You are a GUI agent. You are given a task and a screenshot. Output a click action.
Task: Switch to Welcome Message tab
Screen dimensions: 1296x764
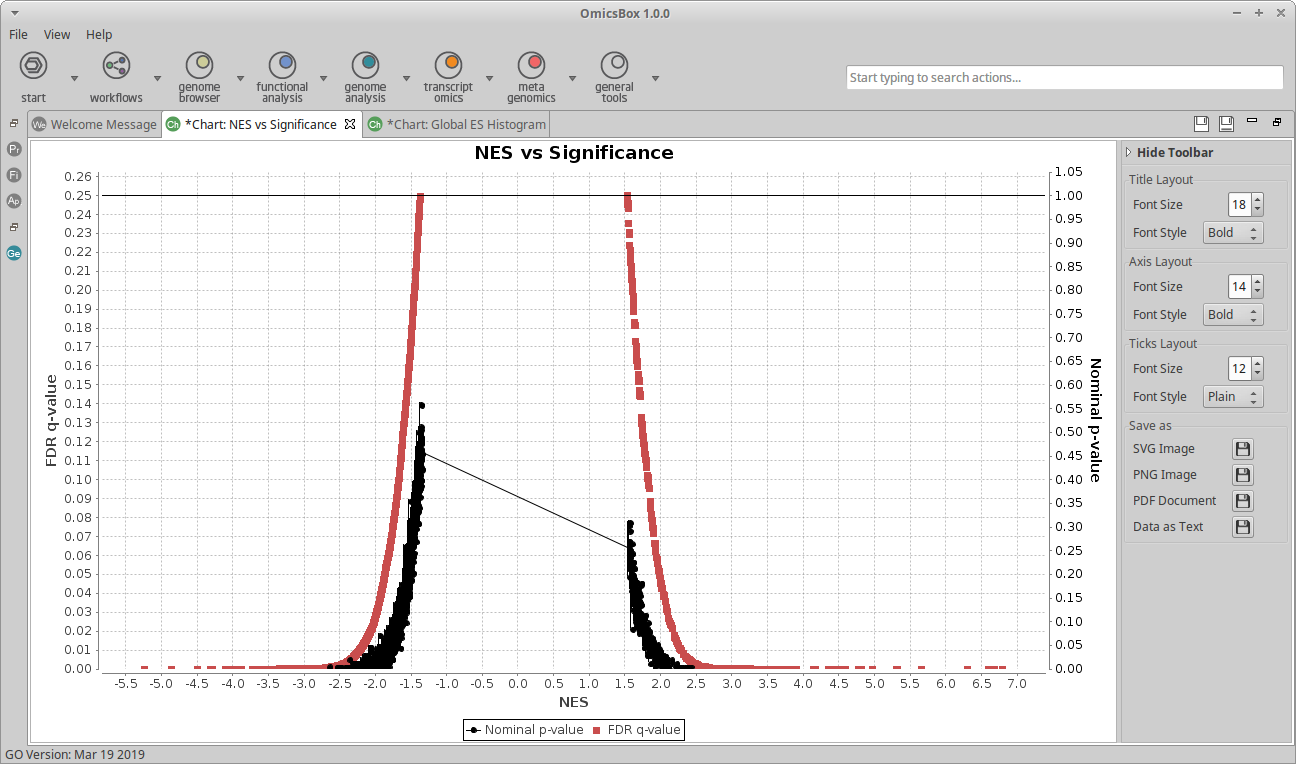coord(94,125)
